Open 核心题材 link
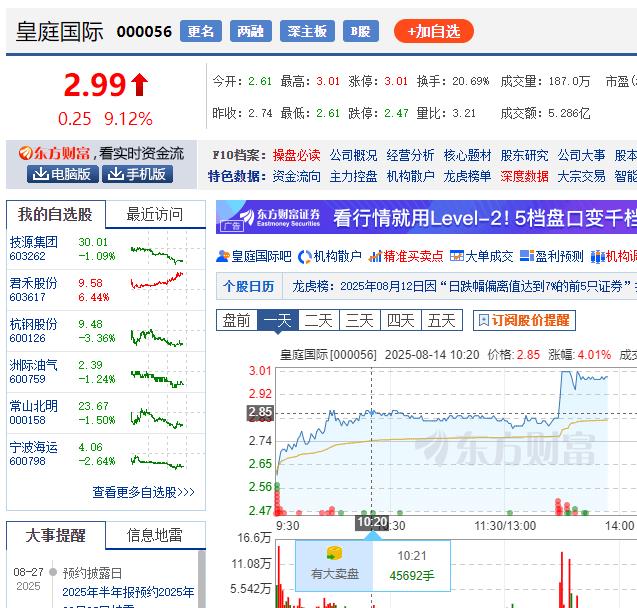Image resolution: width=637 pixels, height=608 pixels. pos(467,155)
